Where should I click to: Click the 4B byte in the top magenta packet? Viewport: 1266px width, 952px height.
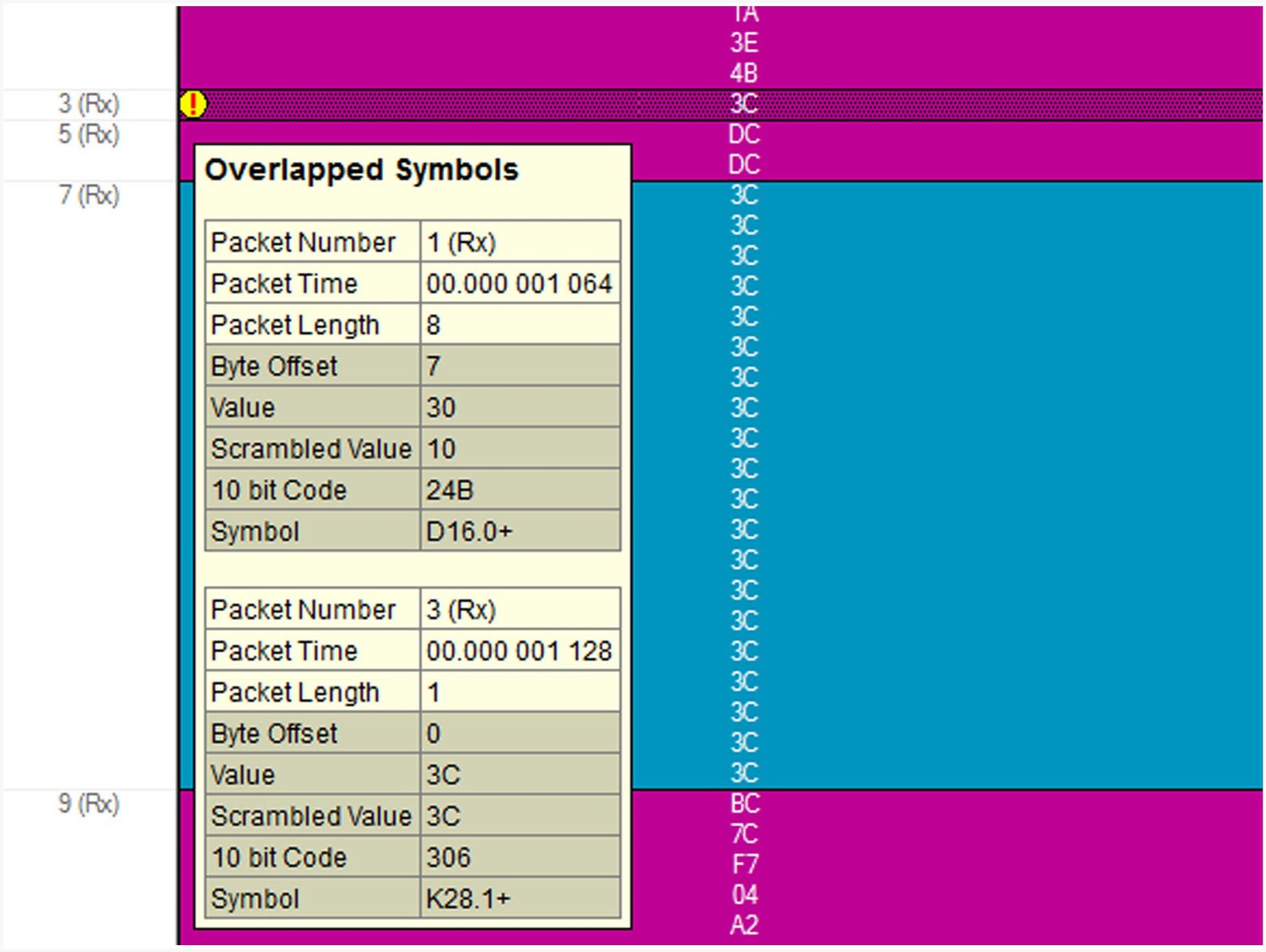[x=744, y=73]
